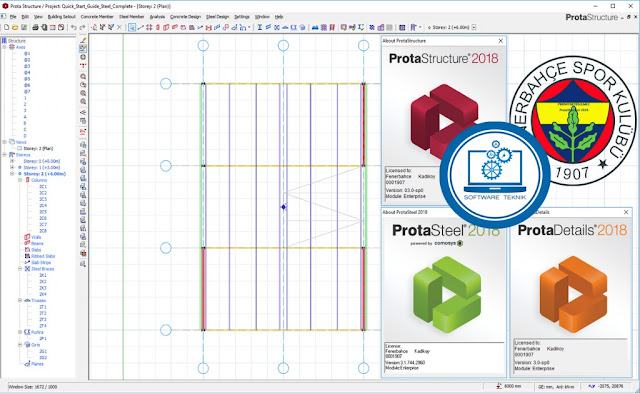Click the grid table icon near storey selector
Screen dimensions: 640x394
pos(402,27)
